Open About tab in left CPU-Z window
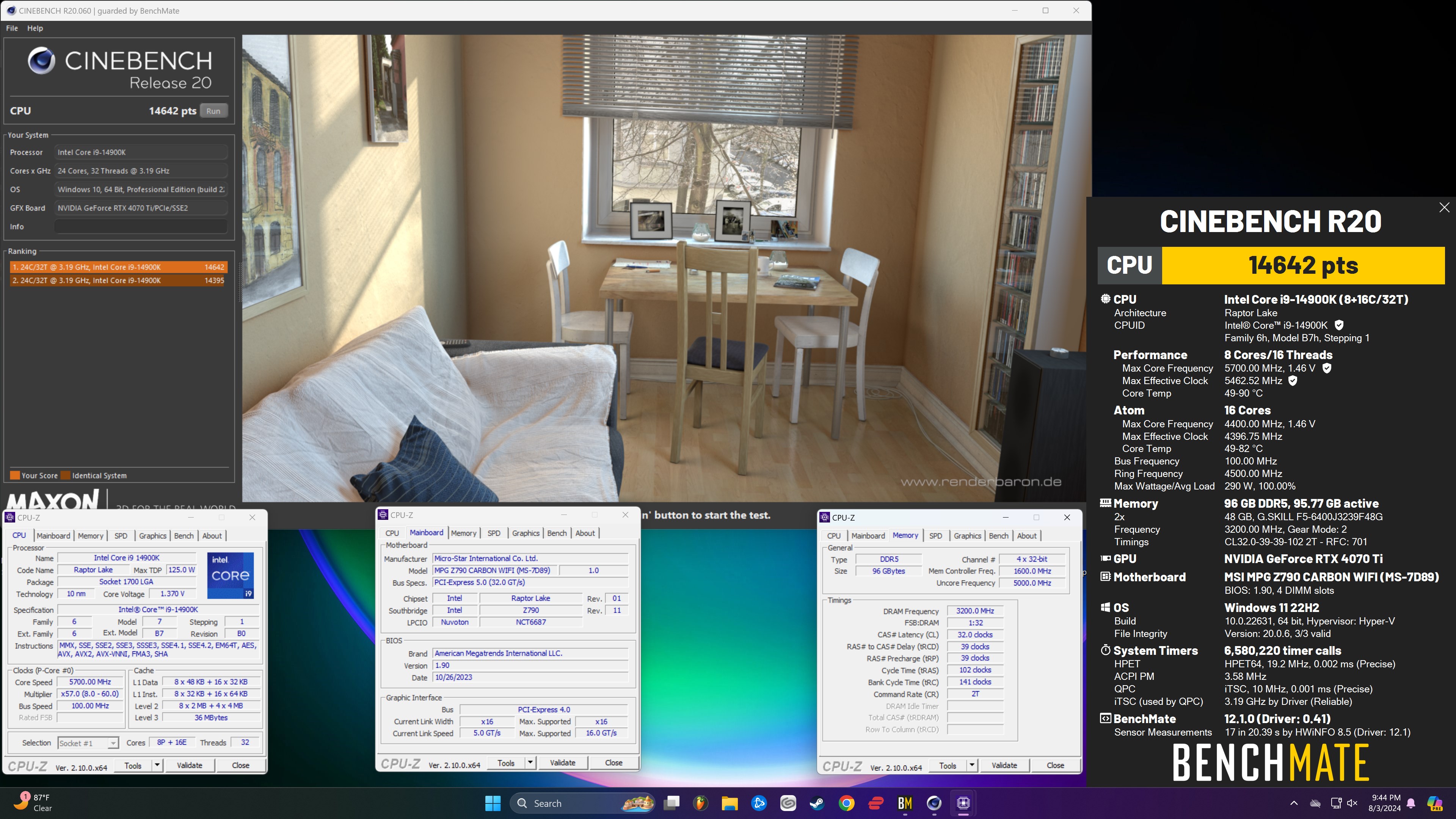This screenshot has height=819, width=1456. 212,536
